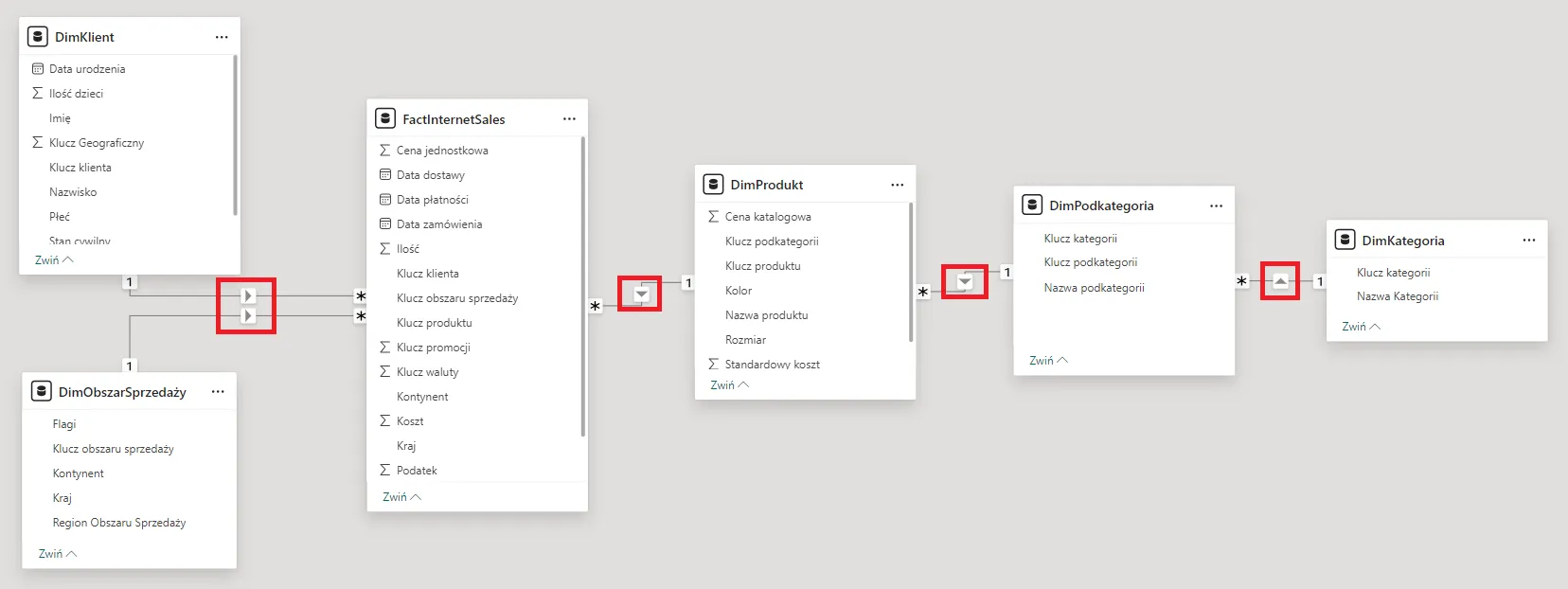Click the FactInternetSales vertical scrollbar
The width and height of the screenshot is (1568, 589).
coord(583,284)
